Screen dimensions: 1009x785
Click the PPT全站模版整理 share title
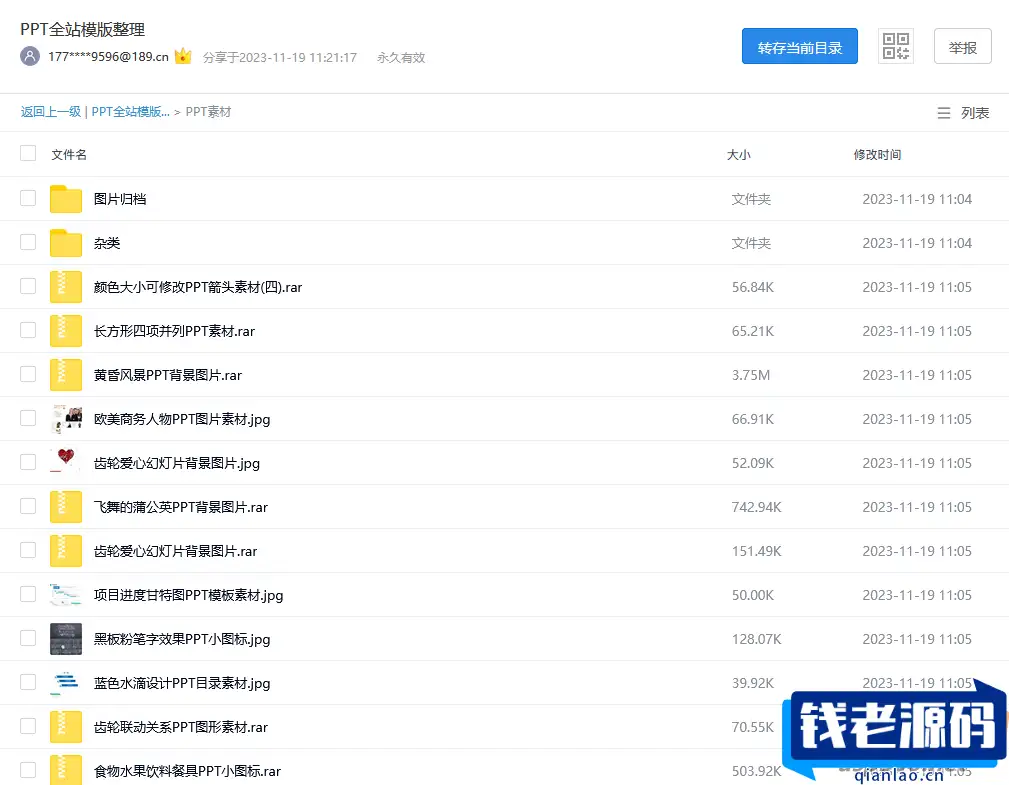click(82, 30)
